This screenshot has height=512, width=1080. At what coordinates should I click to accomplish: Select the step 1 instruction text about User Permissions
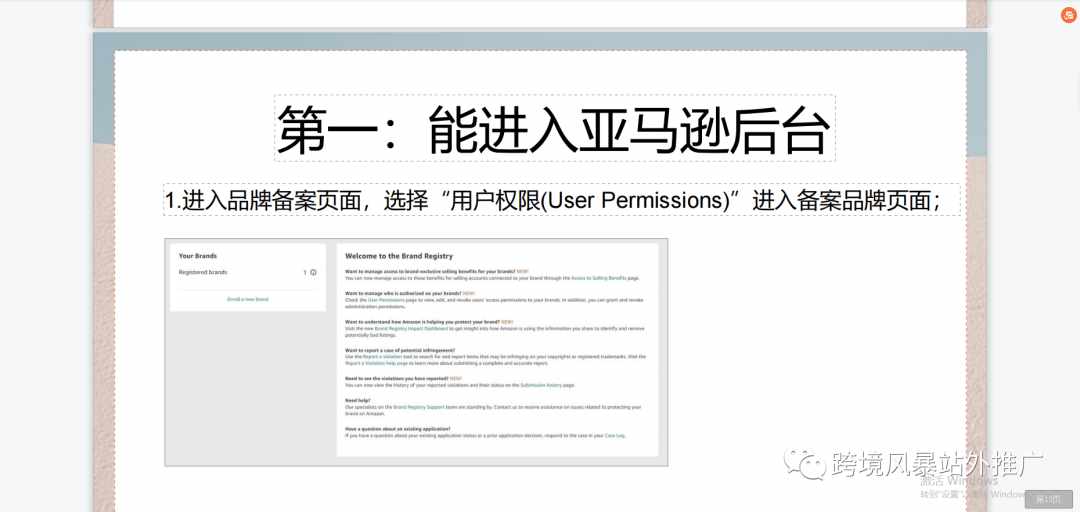point(561,200)
